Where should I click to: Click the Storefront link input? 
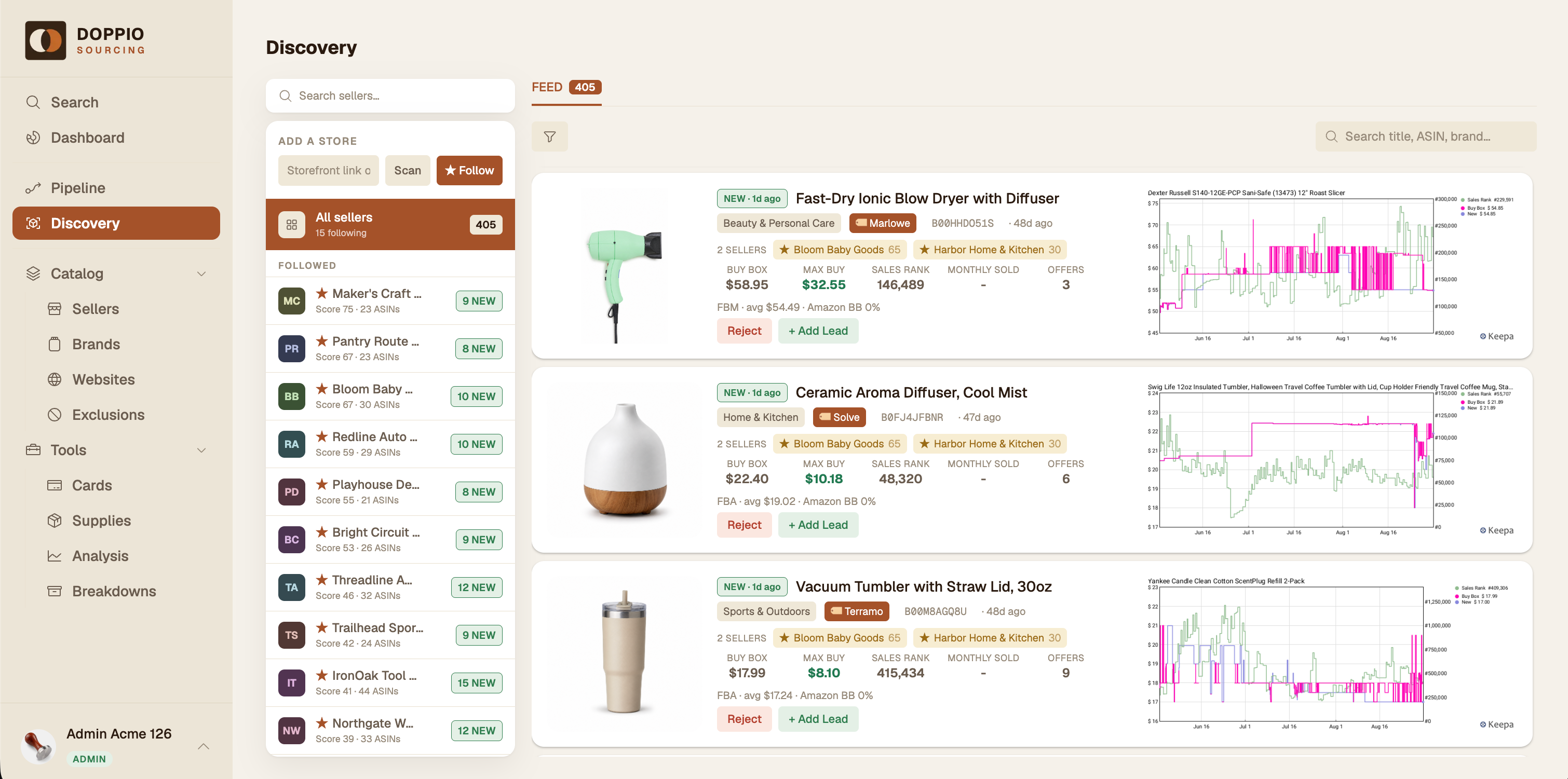(329, 170)
